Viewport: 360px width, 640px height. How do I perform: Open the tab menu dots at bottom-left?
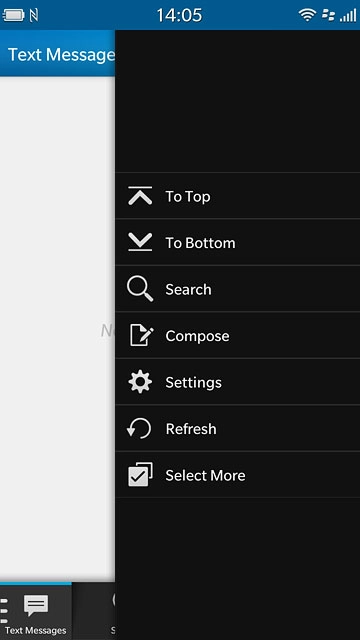point(4,610)
